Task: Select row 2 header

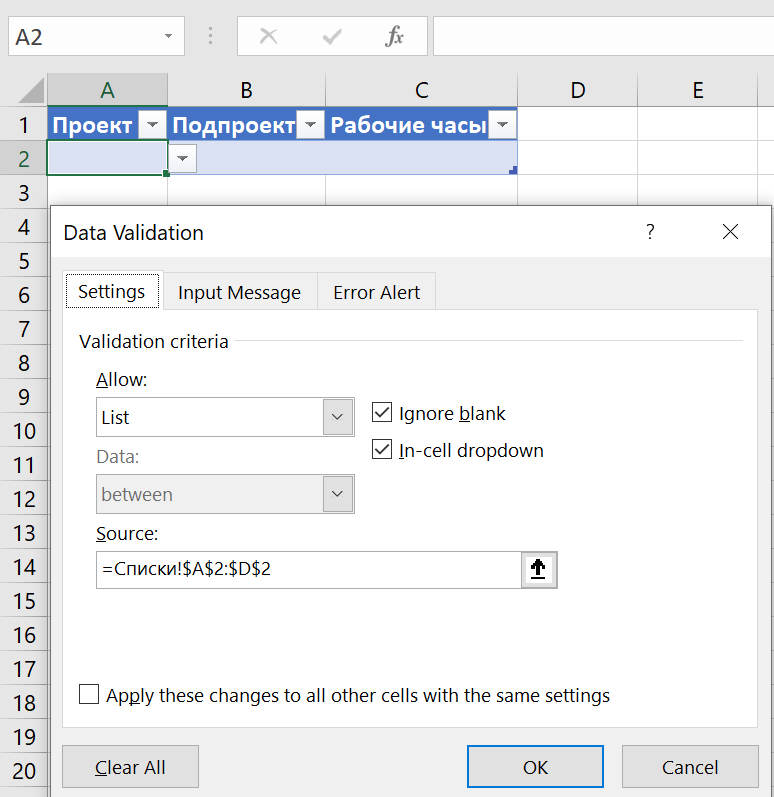Action: click(x=23, y=159)
